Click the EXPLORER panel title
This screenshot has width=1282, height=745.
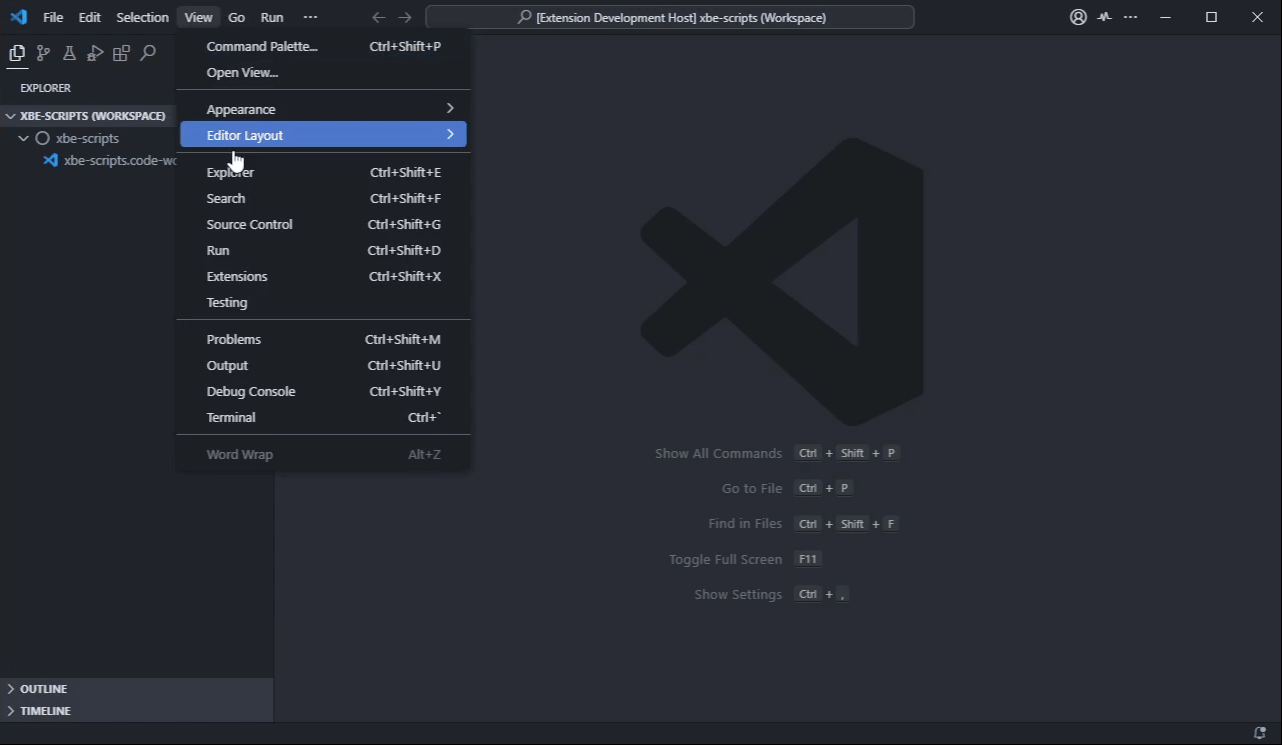[x=45, y=88]
